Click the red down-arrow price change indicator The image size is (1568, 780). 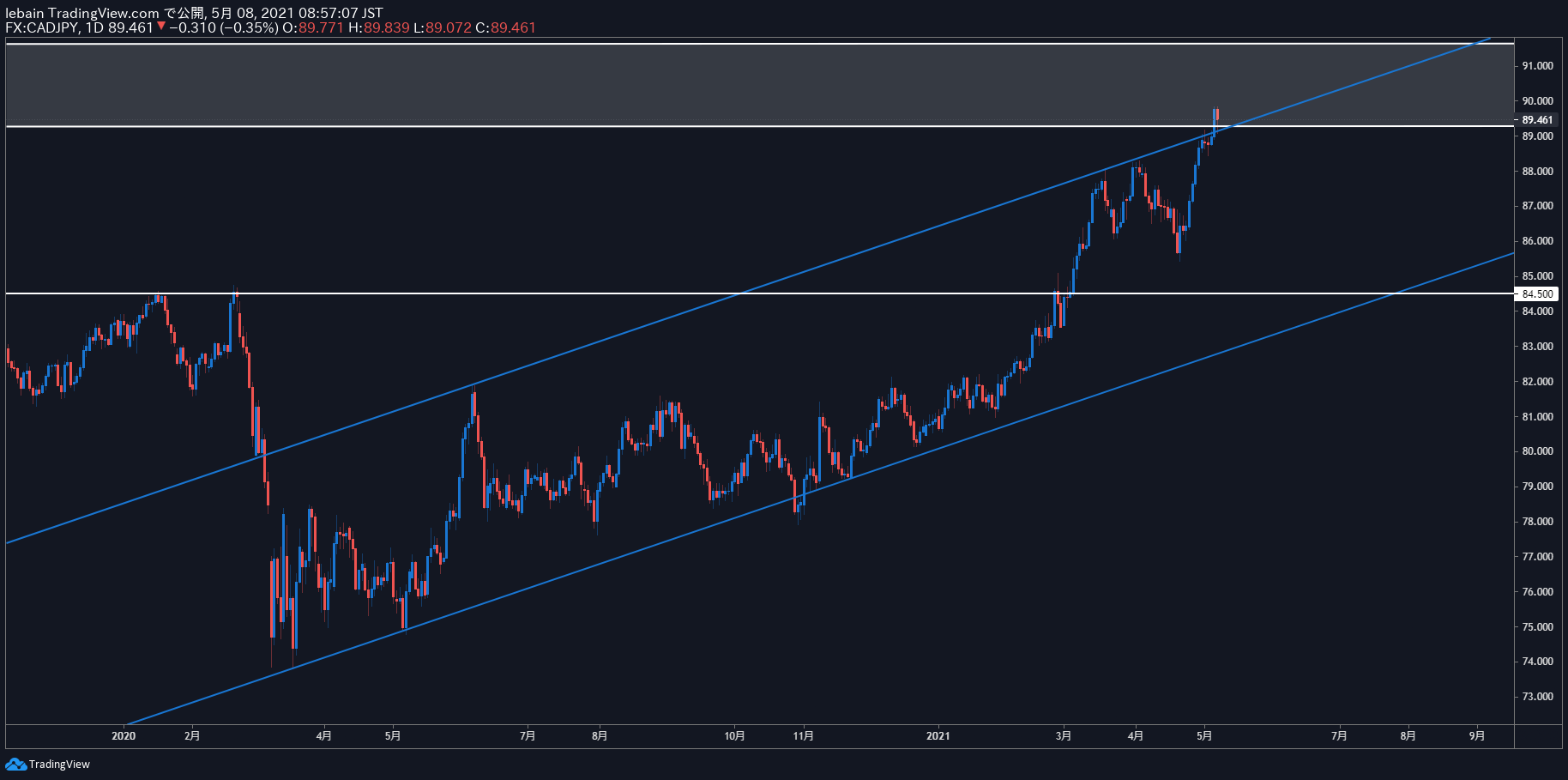tap(161, 27)
